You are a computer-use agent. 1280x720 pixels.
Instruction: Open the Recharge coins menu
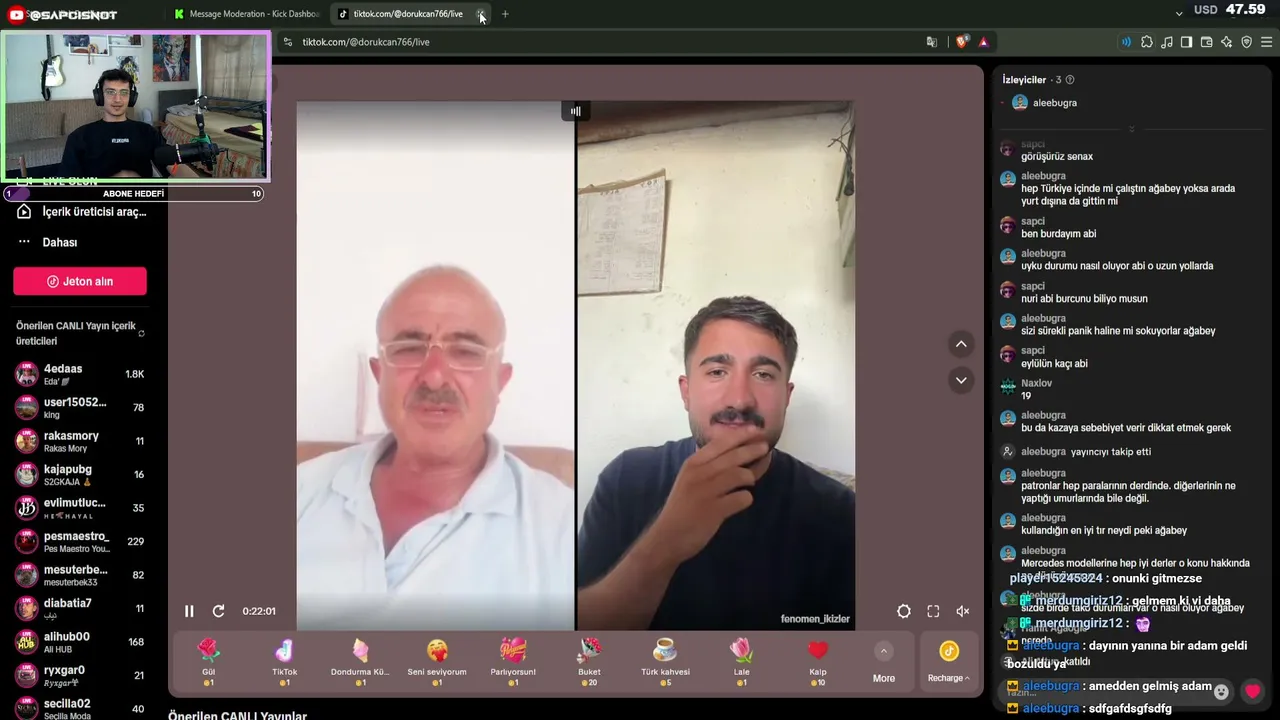click(948, 662)
